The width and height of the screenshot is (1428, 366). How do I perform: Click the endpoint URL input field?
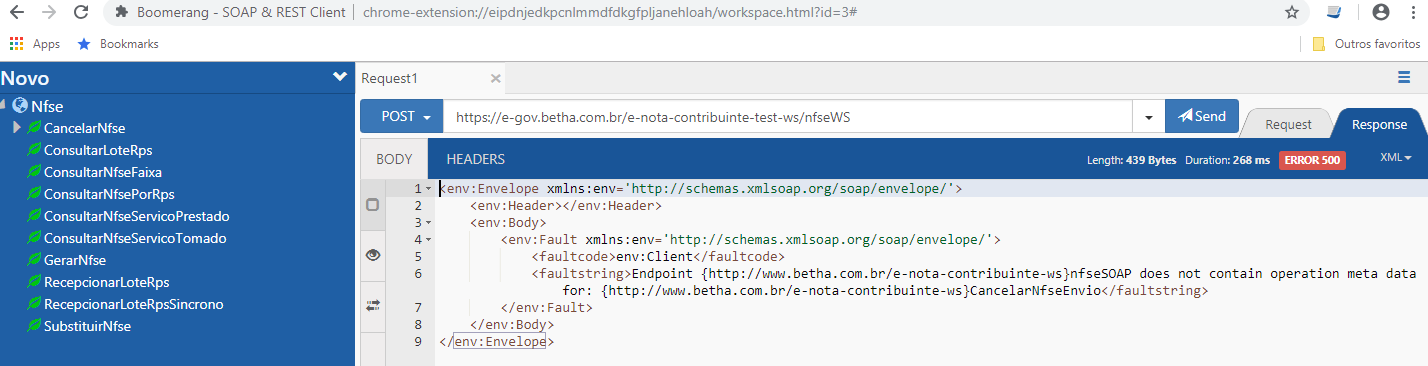(x=787, y=117)
